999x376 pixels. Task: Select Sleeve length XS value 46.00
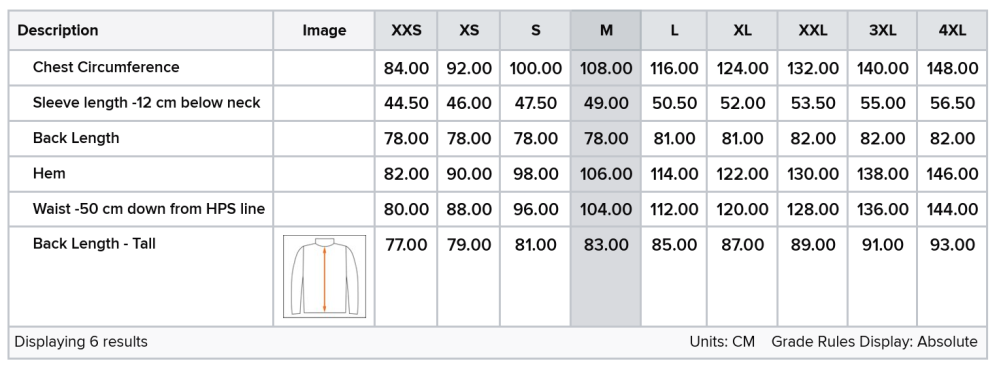pyautogui.click(x=469, y=103)
